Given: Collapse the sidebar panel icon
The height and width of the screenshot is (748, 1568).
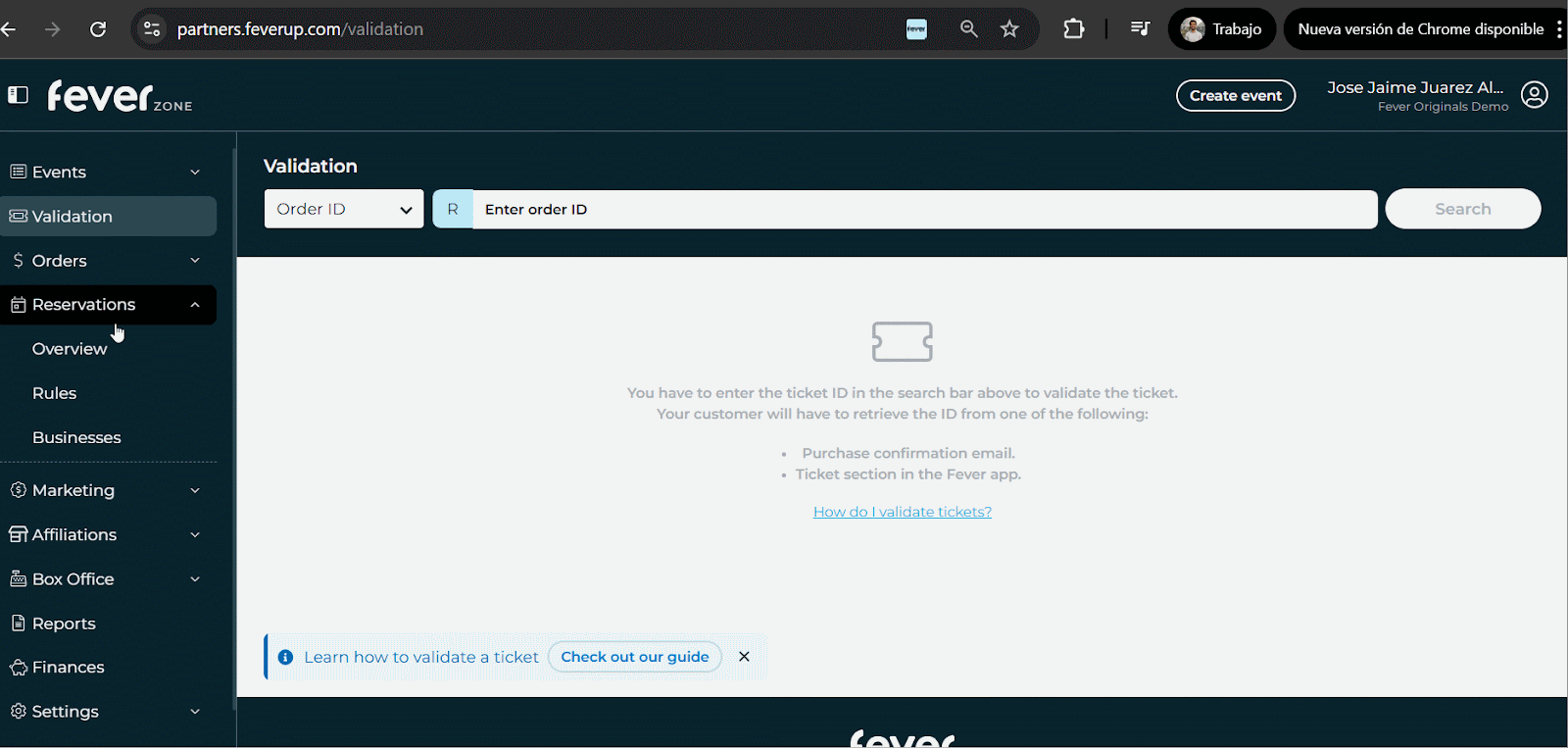Looking at the screenshot, I should [18, 95].
